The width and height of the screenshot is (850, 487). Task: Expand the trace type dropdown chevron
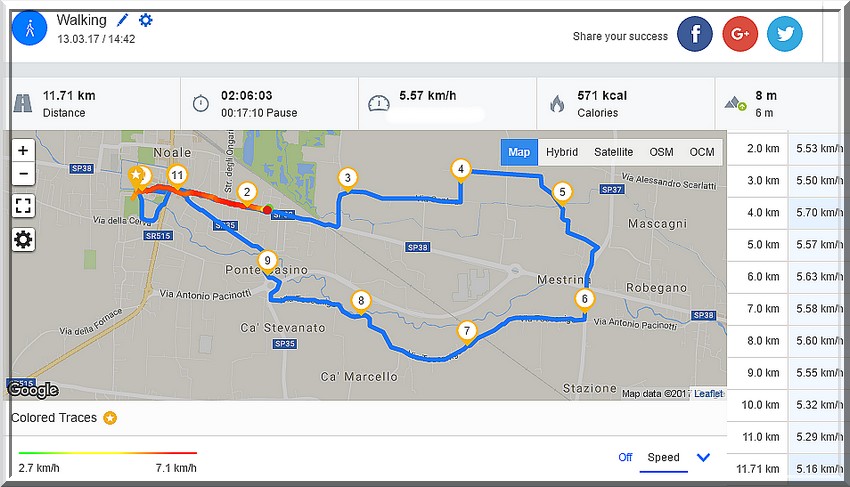[703, 457]
